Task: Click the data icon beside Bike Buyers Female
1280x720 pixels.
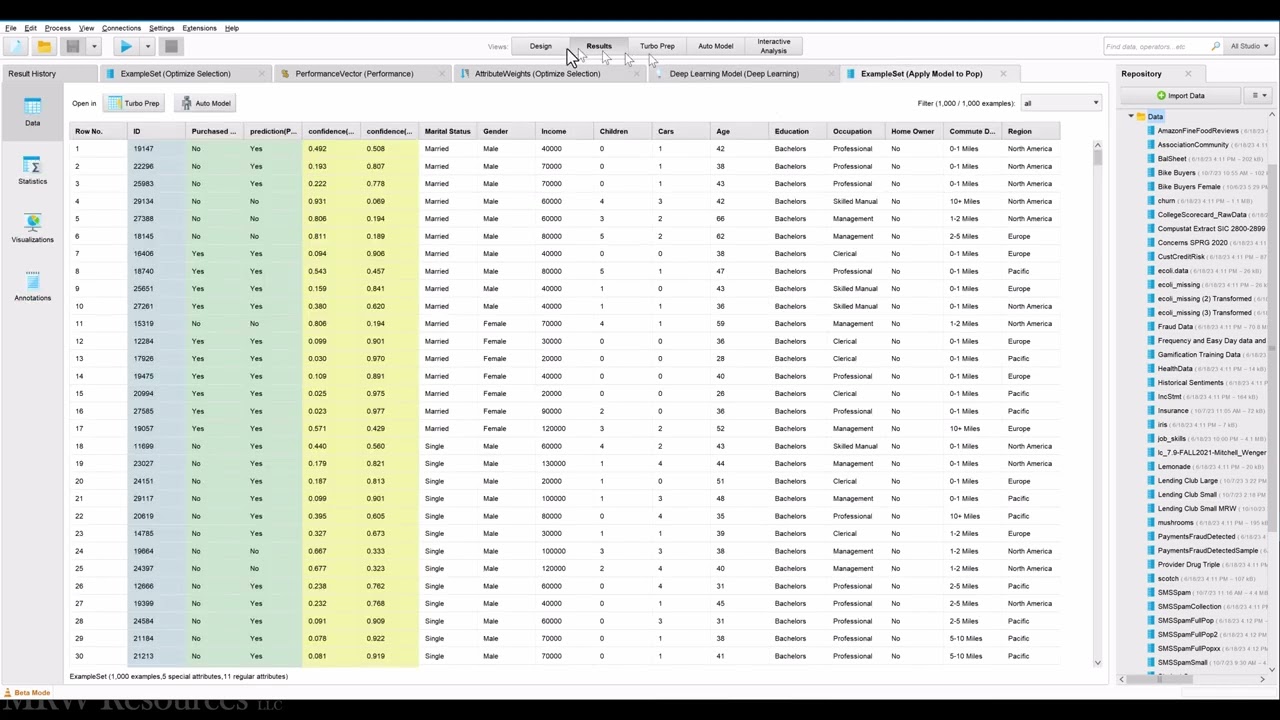Action: 1151,187
